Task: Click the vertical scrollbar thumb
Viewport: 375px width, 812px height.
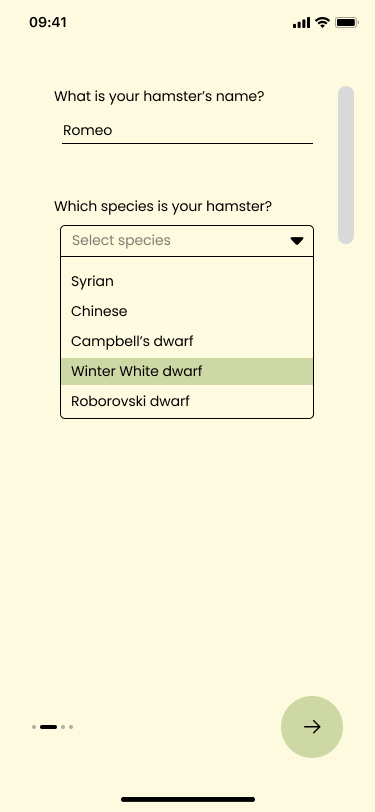Action: click(346, 165)
